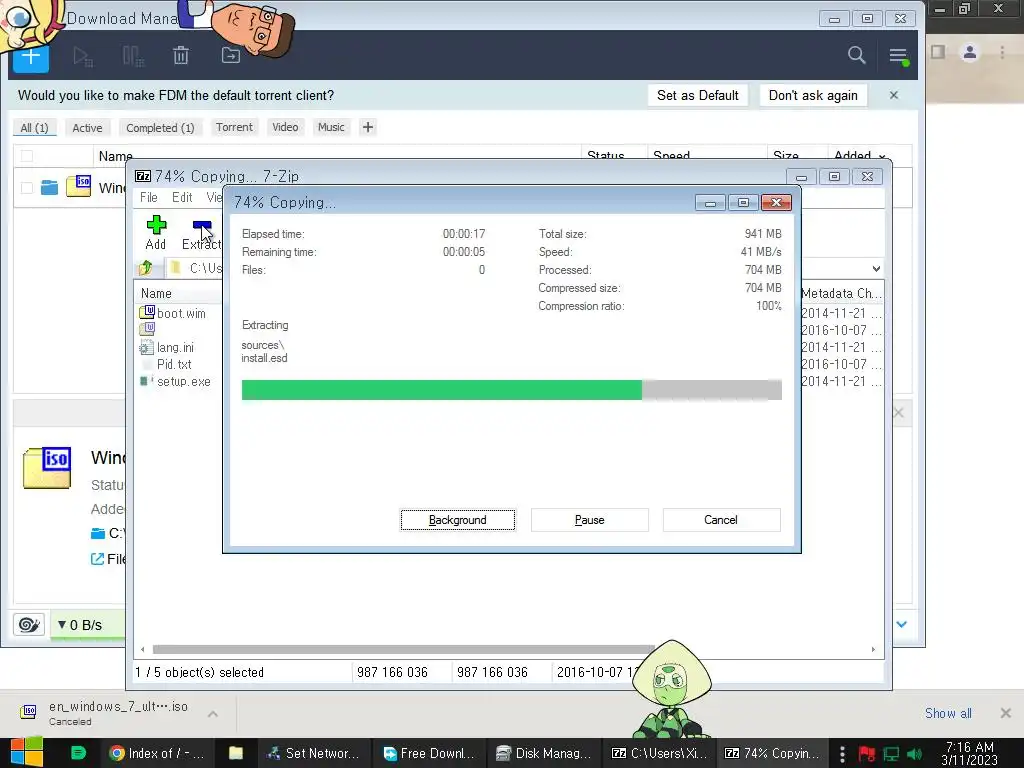The image size is (1024, 768).
Task: Add a new filter tag with plus button
Action: tap(368, 127)
